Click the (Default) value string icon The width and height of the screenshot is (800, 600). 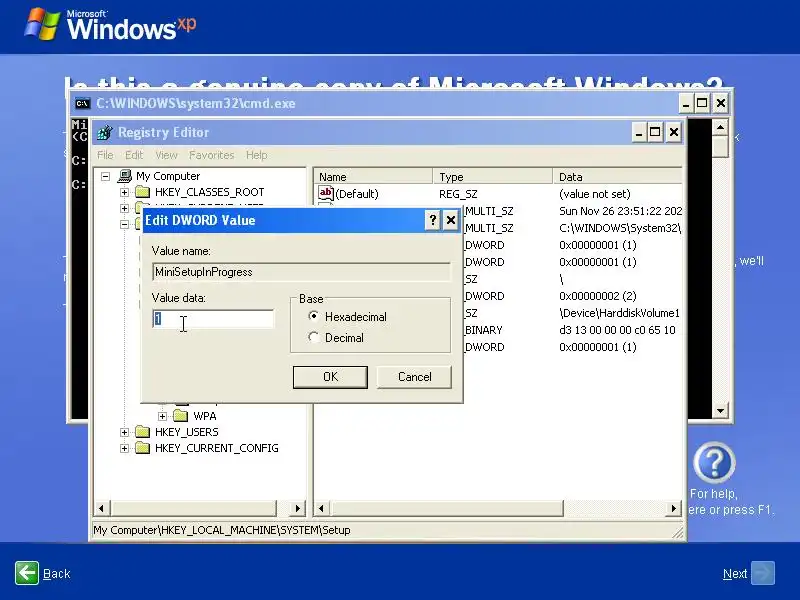[326, 193]
